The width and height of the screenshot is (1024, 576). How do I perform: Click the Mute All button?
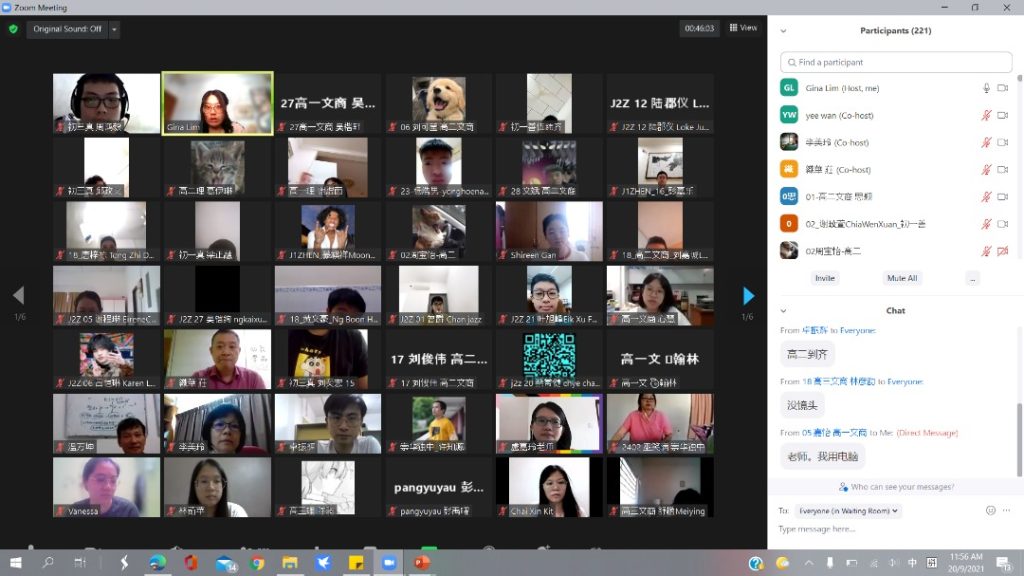click(x=902, y=278)
